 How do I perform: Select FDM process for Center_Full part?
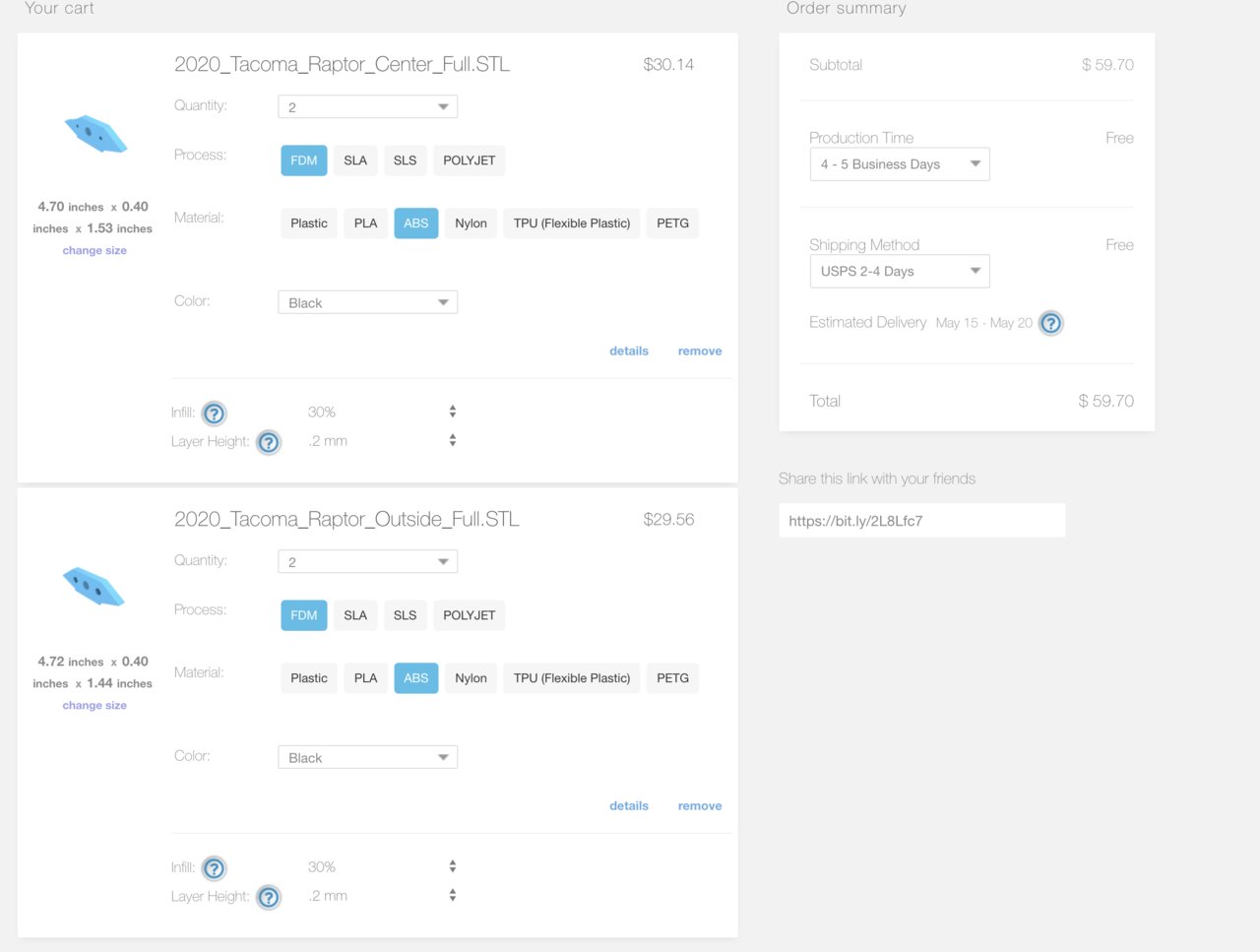[x=304, y=160]
